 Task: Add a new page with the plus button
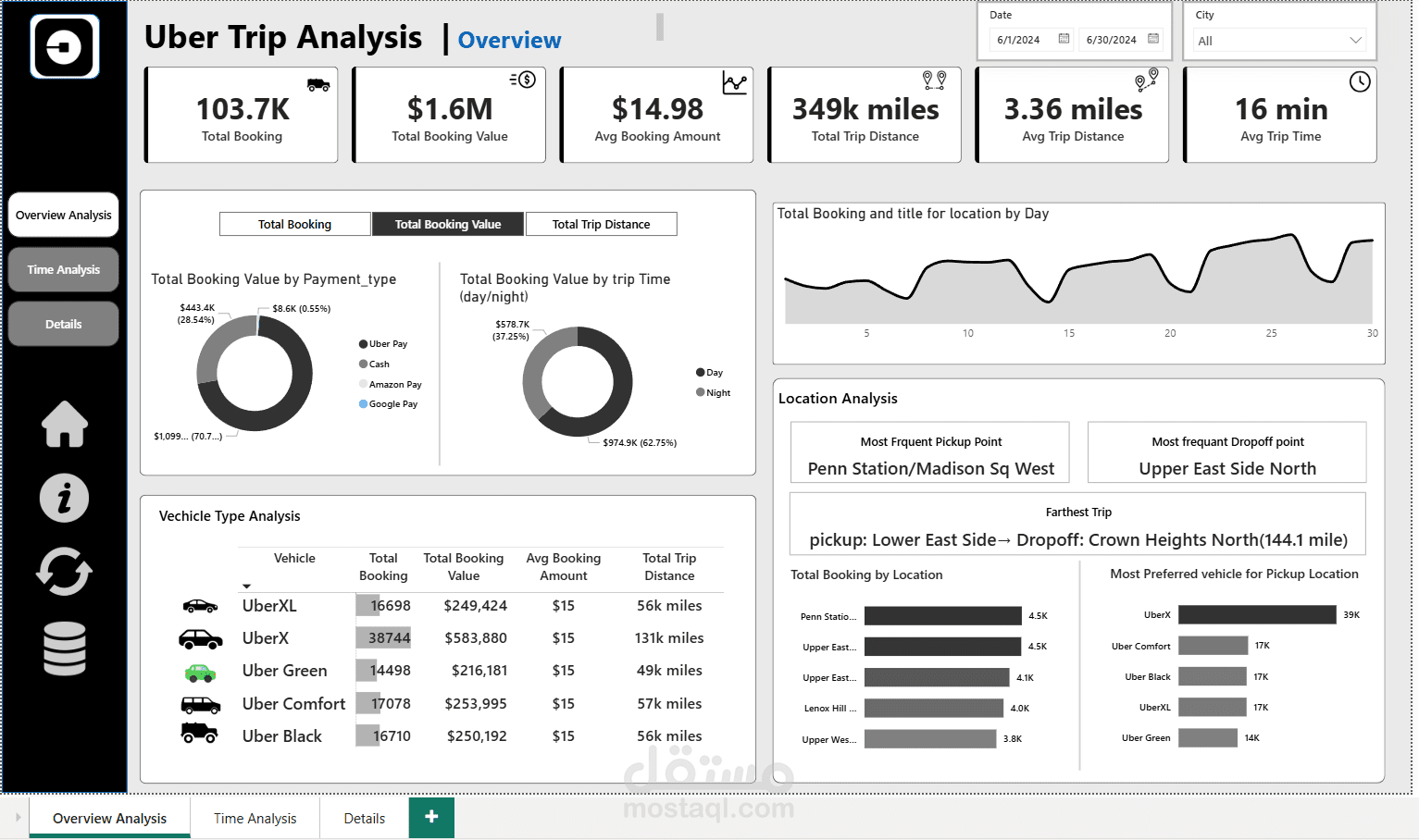point(431,817)
